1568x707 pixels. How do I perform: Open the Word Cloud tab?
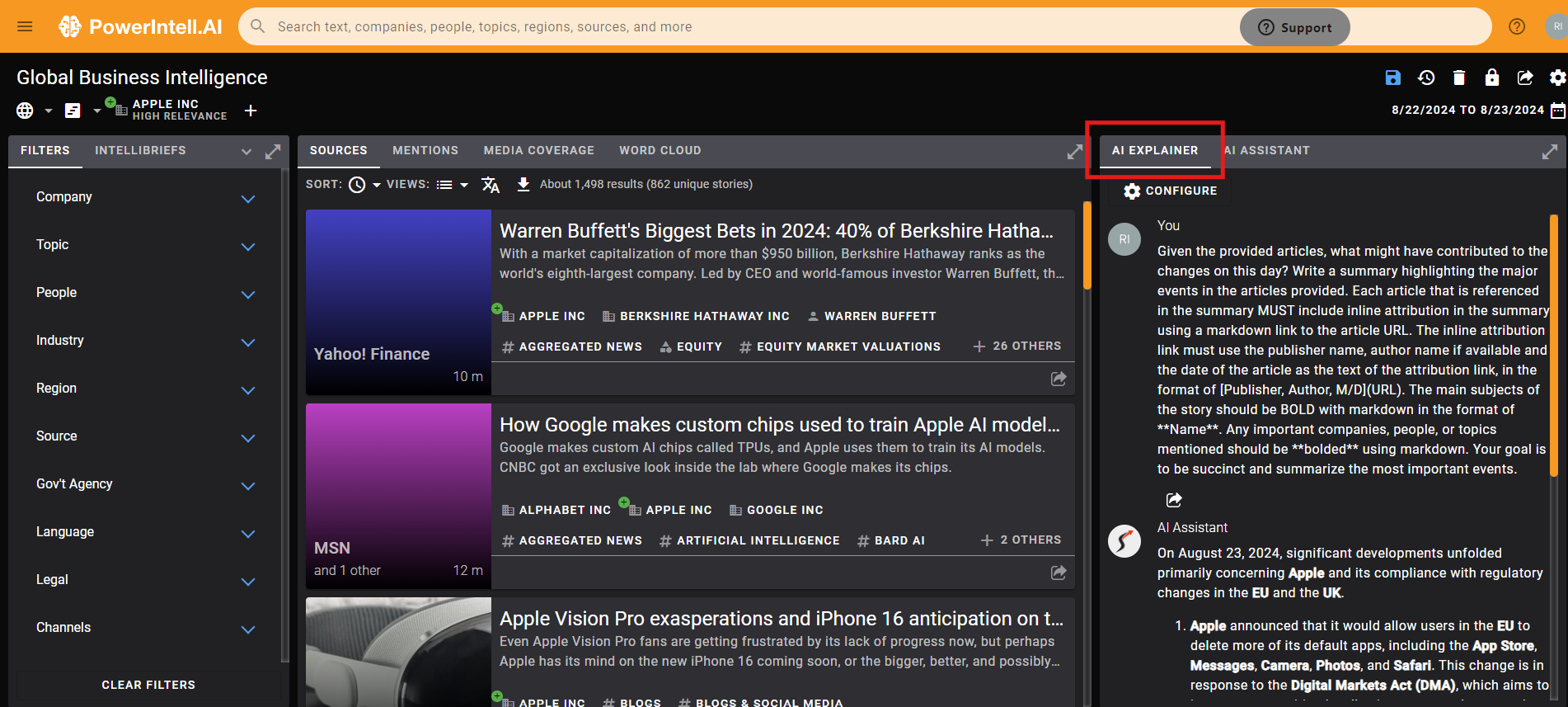coord(660,150)
